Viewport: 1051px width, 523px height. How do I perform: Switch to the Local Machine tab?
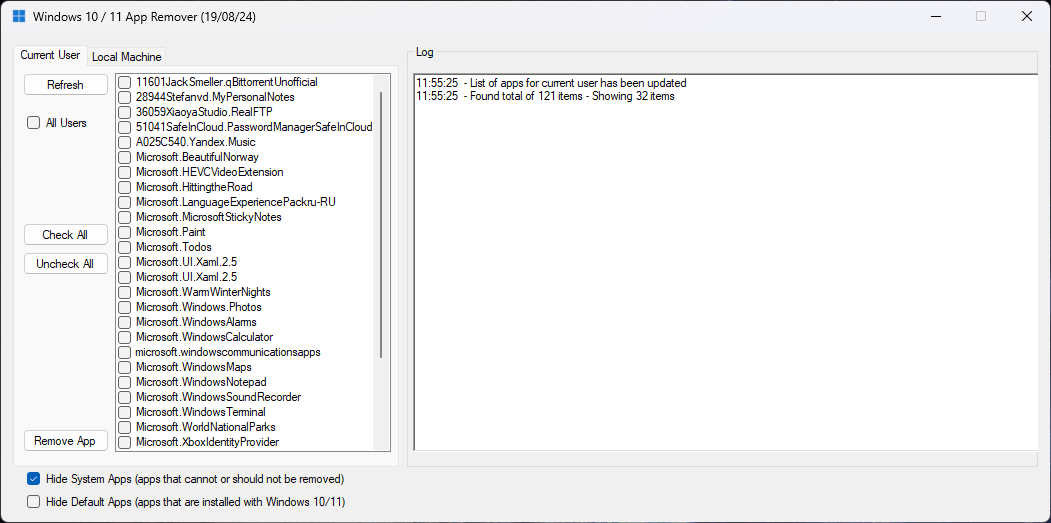click(x=127, y=57)
